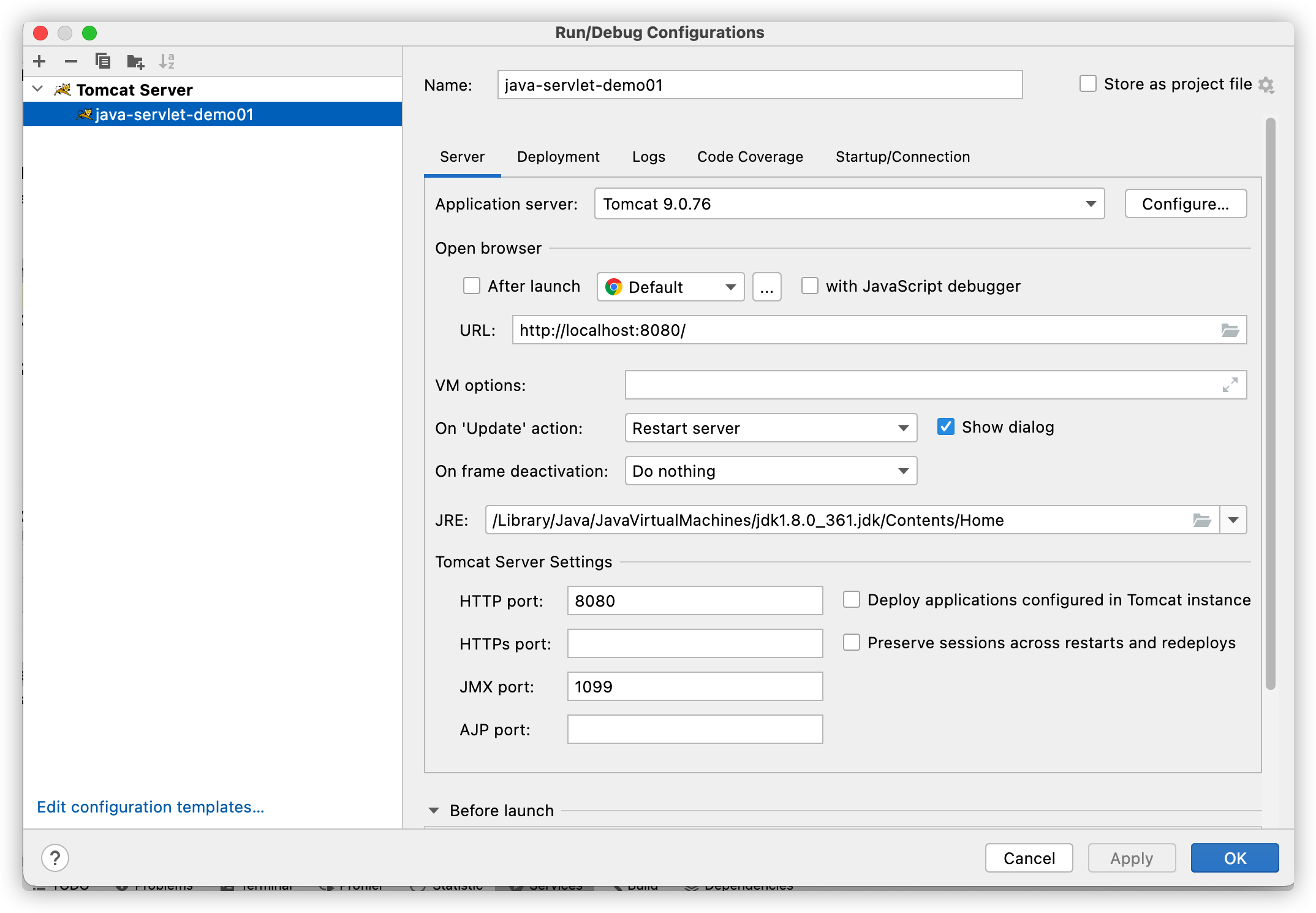Check Preserve sessions across restarts and redeploys
The height and width of the screenshot is (913, 1316).
pyautogui.click(x=852, y=643)
